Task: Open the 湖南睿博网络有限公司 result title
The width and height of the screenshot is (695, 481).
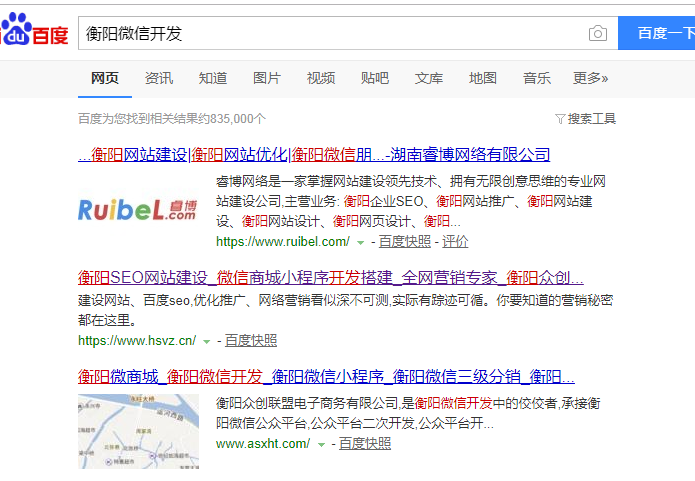Action: (314, 155)
